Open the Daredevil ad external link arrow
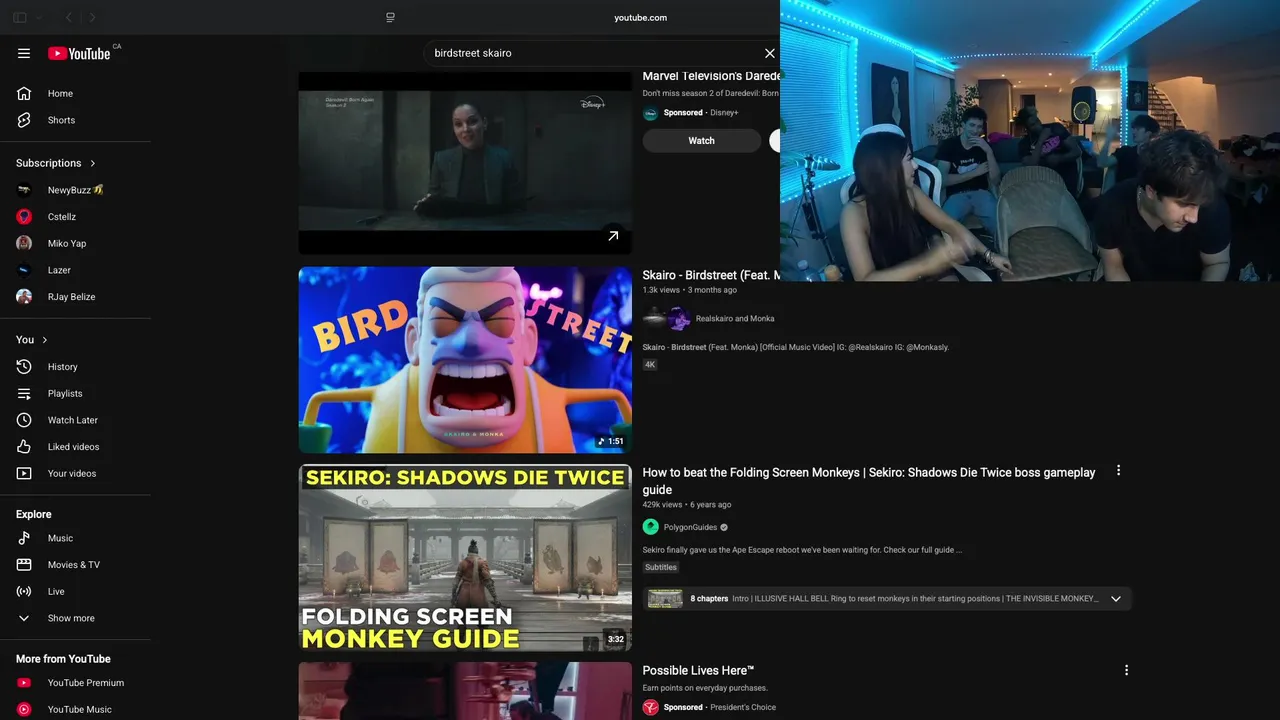 pos(613,236)
